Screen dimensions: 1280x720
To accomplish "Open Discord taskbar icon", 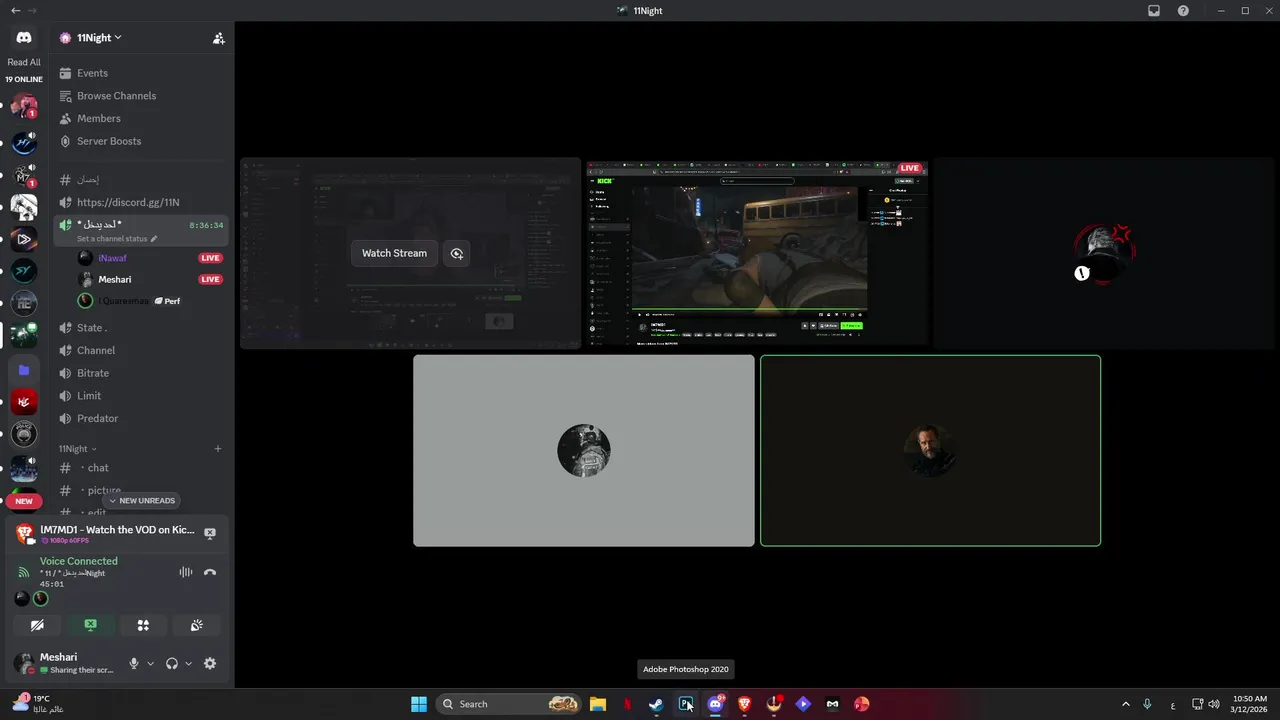I will pos(715,704).
